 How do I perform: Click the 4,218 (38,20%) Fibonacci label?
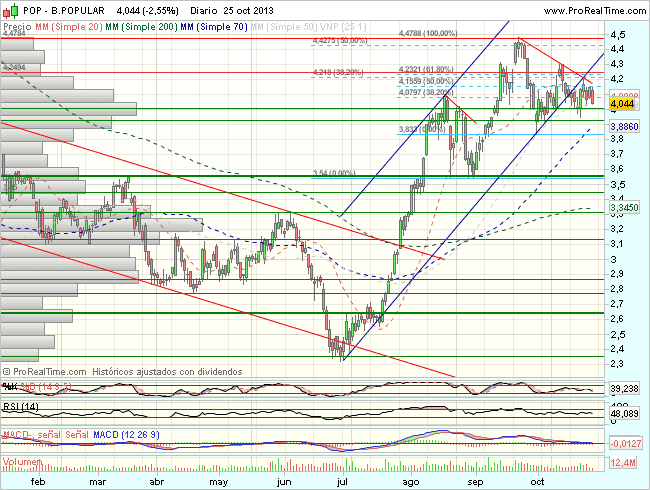click(x=338, y=73)
